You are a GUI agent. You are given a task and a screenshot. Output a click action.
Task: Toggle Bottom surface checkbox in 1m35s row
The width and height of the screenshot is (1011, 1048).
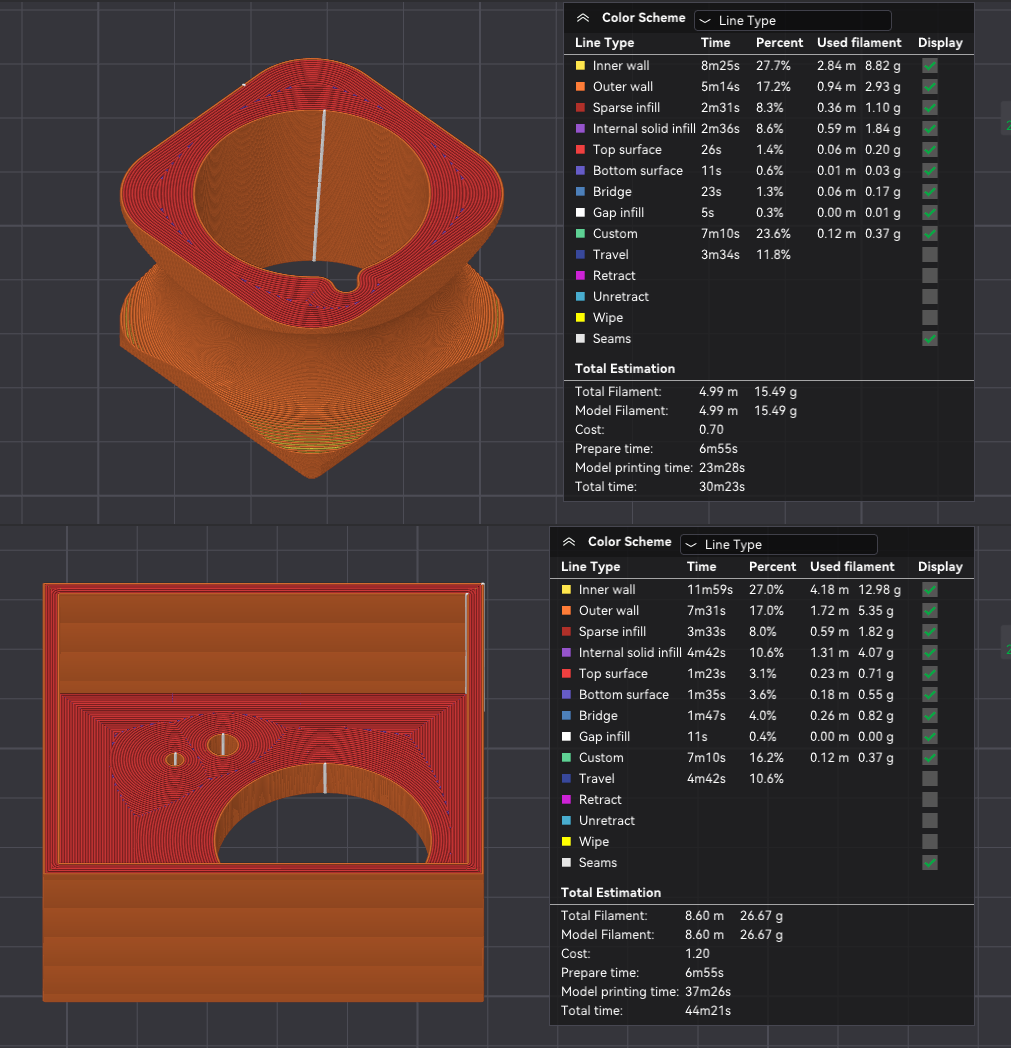click(x=929, y=694)
